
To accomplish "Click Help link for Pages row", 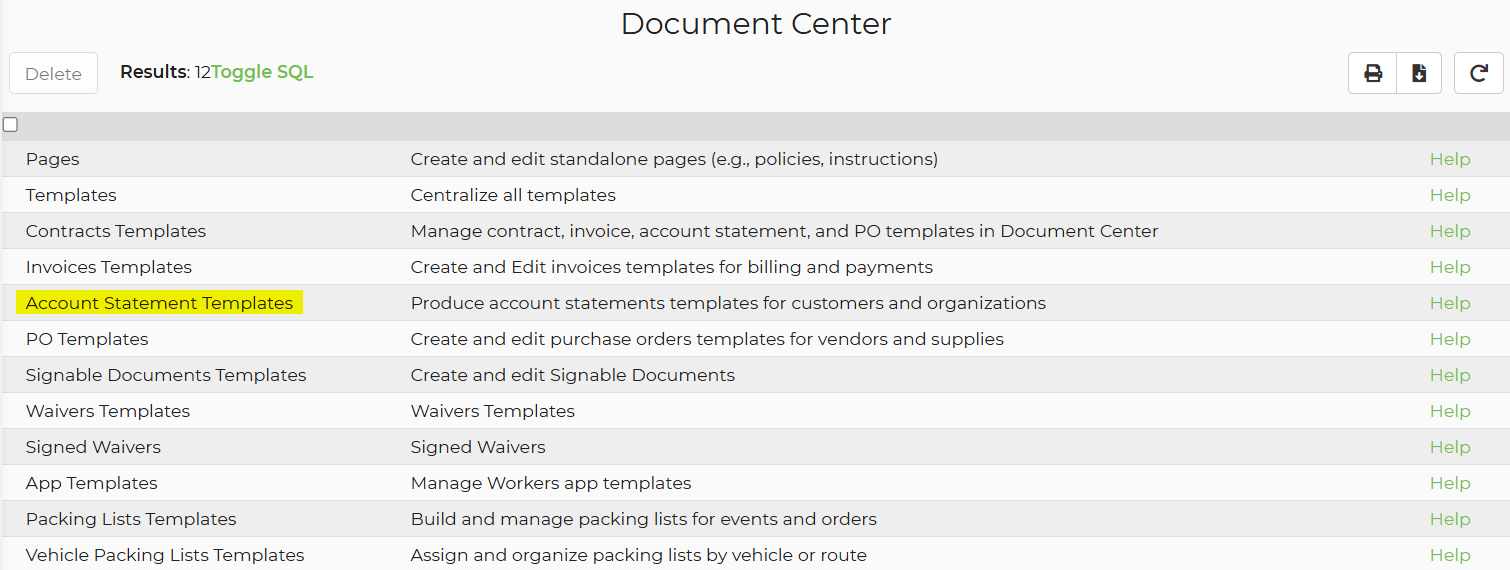I will [x=1449, y=159].
